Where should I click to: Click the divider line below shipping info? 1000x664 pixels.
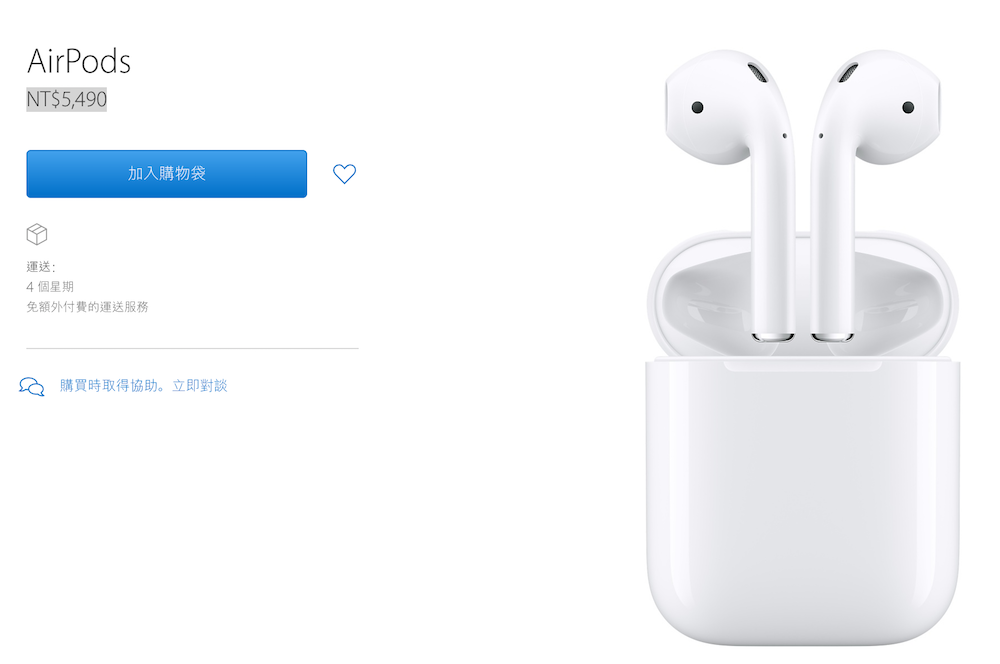(193, 348)
